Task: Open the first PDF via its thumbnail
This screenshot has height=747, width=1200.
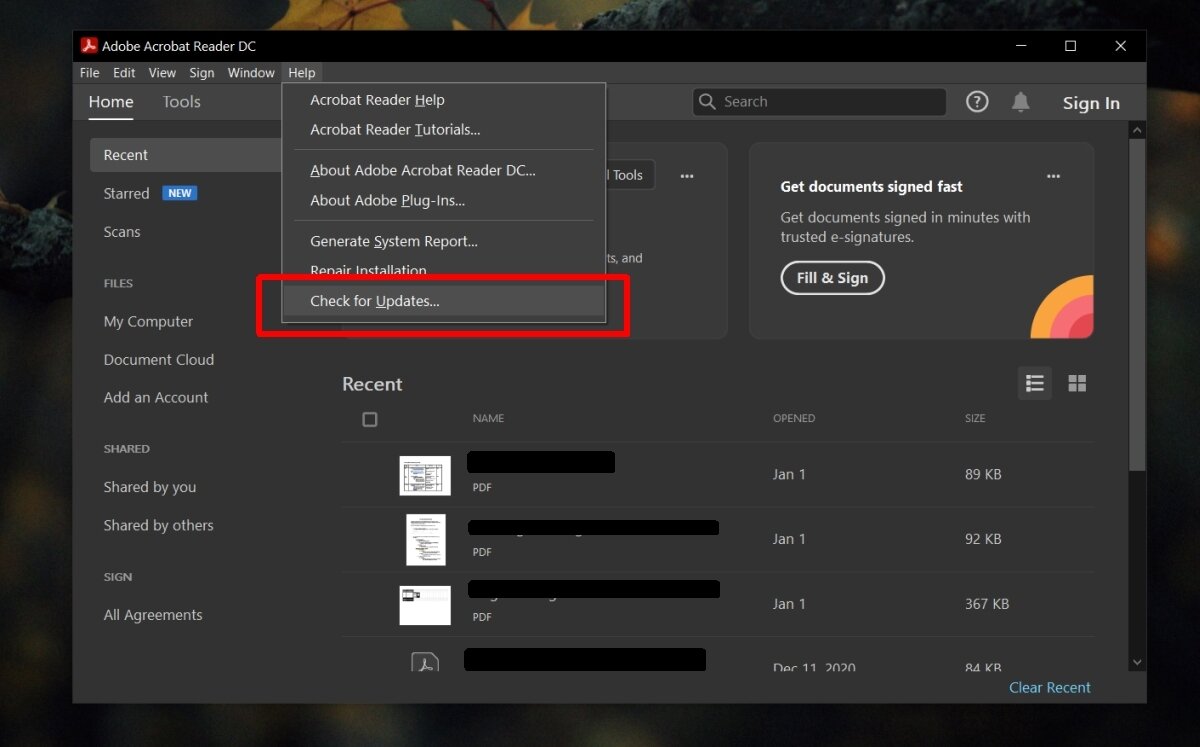Action: (x=424, y=474)
